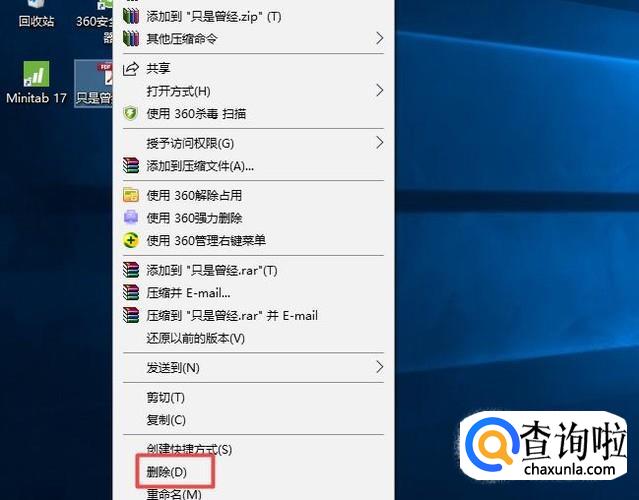Image resolution: width=639 pixels, height=500 pixels.
Task: Expand the 发送到(N) submenu arrow
Action: (x=379, y=367)
